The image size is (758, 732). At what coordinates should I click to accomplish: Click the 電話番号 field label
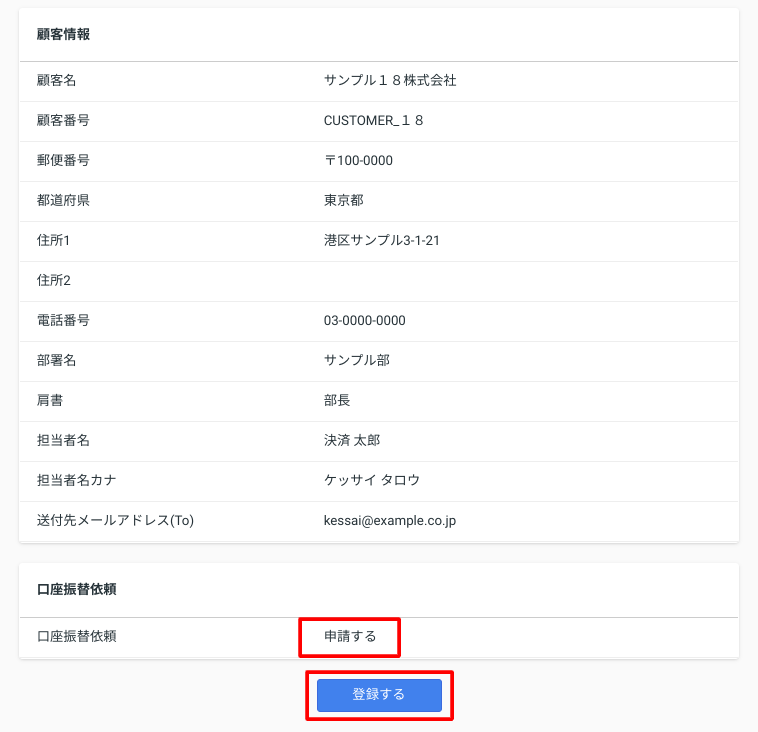point(63,320)
